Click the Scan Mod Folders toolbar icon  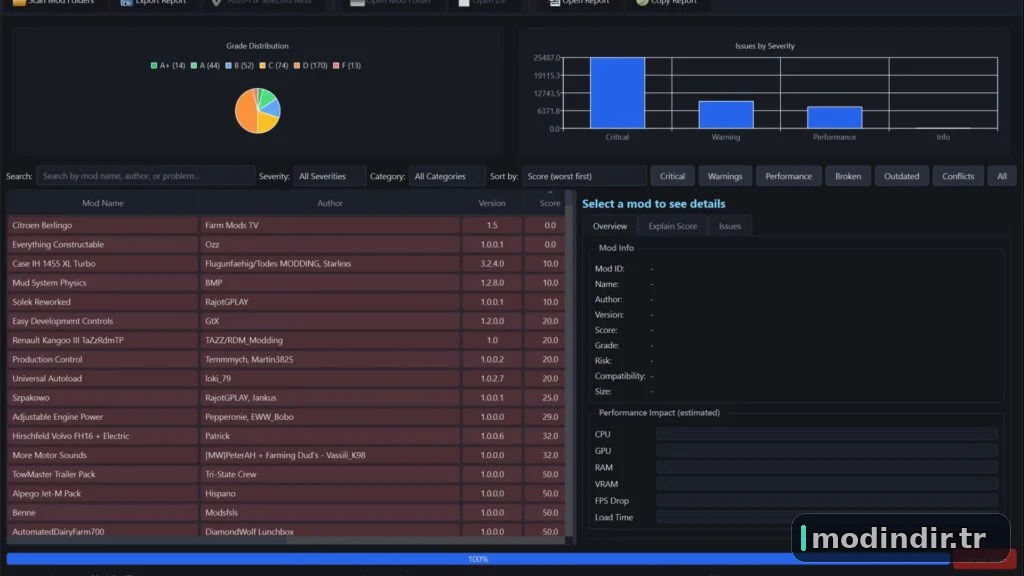[x=20, y=2]
